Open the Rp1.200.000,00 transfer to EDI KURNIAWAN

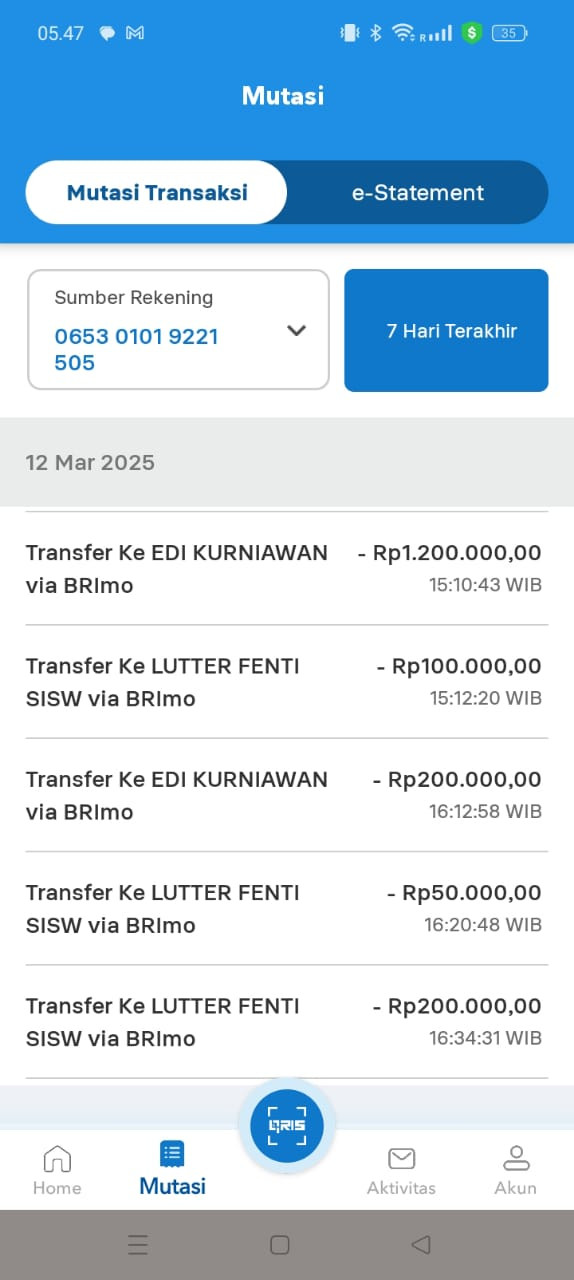[x=287, y=568]
